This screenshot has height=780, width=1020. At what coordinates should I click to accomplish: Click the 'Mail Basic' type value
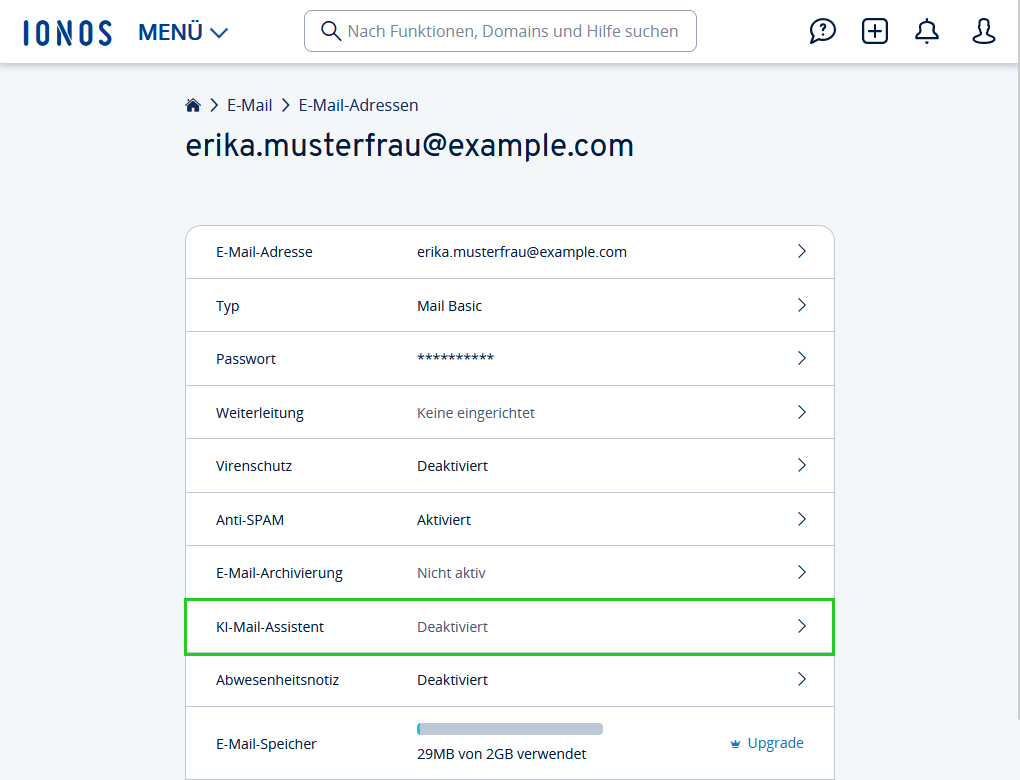point(450,306)
